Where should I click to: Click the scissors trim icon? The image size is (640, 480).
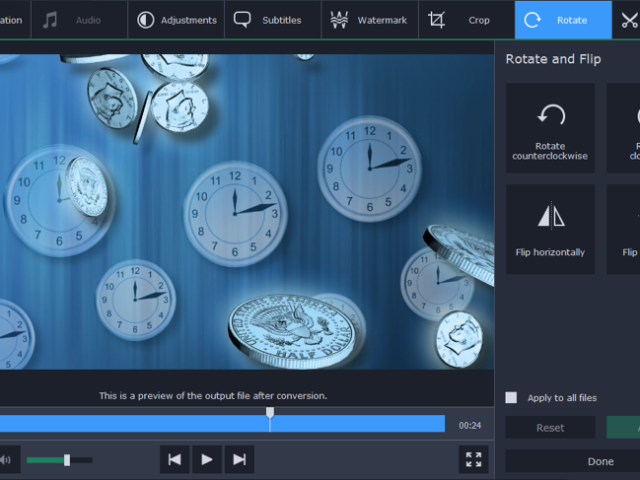tap(630, 20)
